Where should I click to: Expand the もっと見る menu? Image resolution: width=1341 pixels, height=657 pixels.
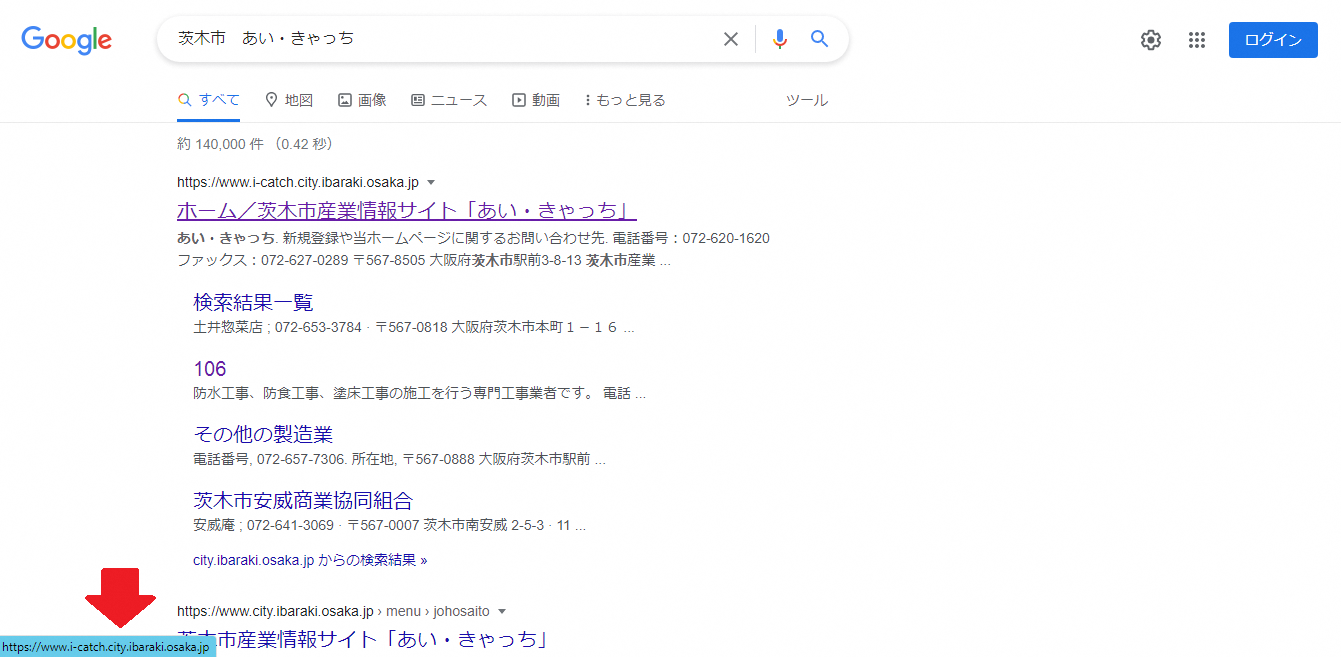click(x=625, y=100)
